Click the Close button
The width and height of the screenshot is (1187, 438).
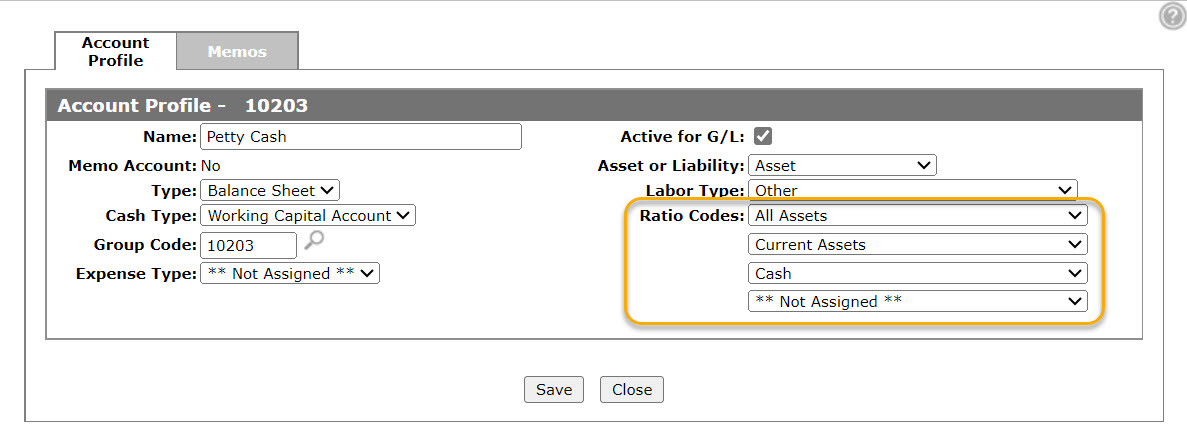(x=632, y=390)
